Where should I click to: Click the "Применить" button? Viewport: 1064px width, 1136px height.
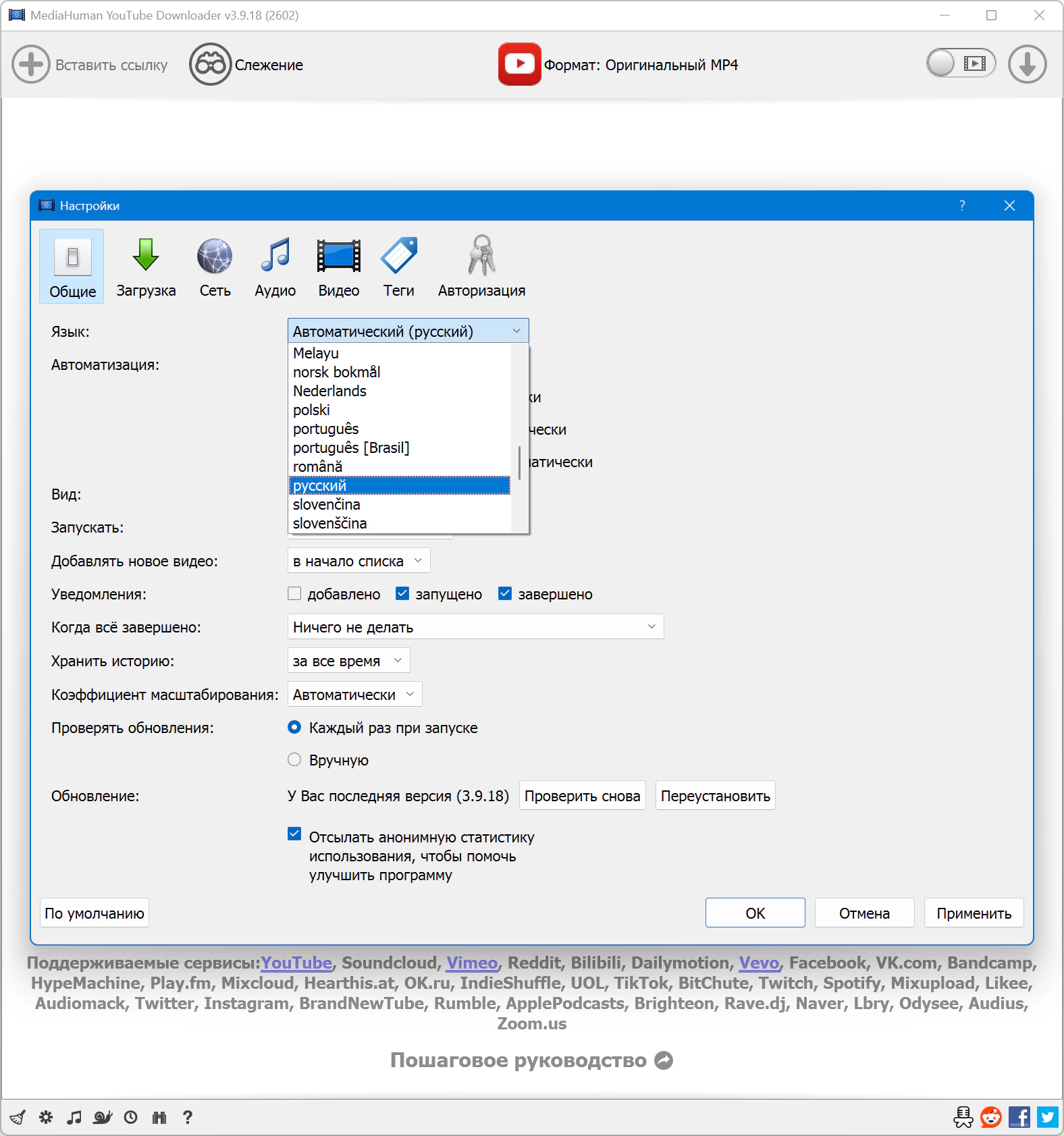tap(973, 913)
